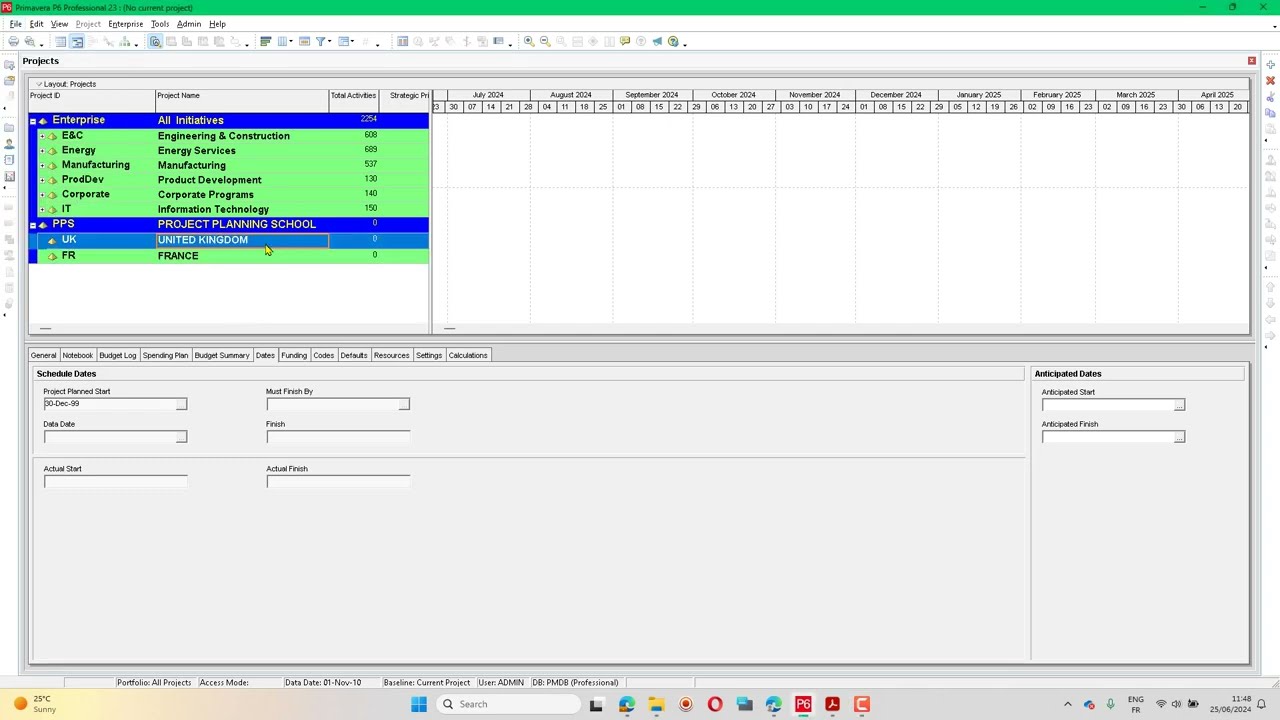The image size is (1280, 720).
Task: Switch to the Budget Log tab
Action: point(117,355)
